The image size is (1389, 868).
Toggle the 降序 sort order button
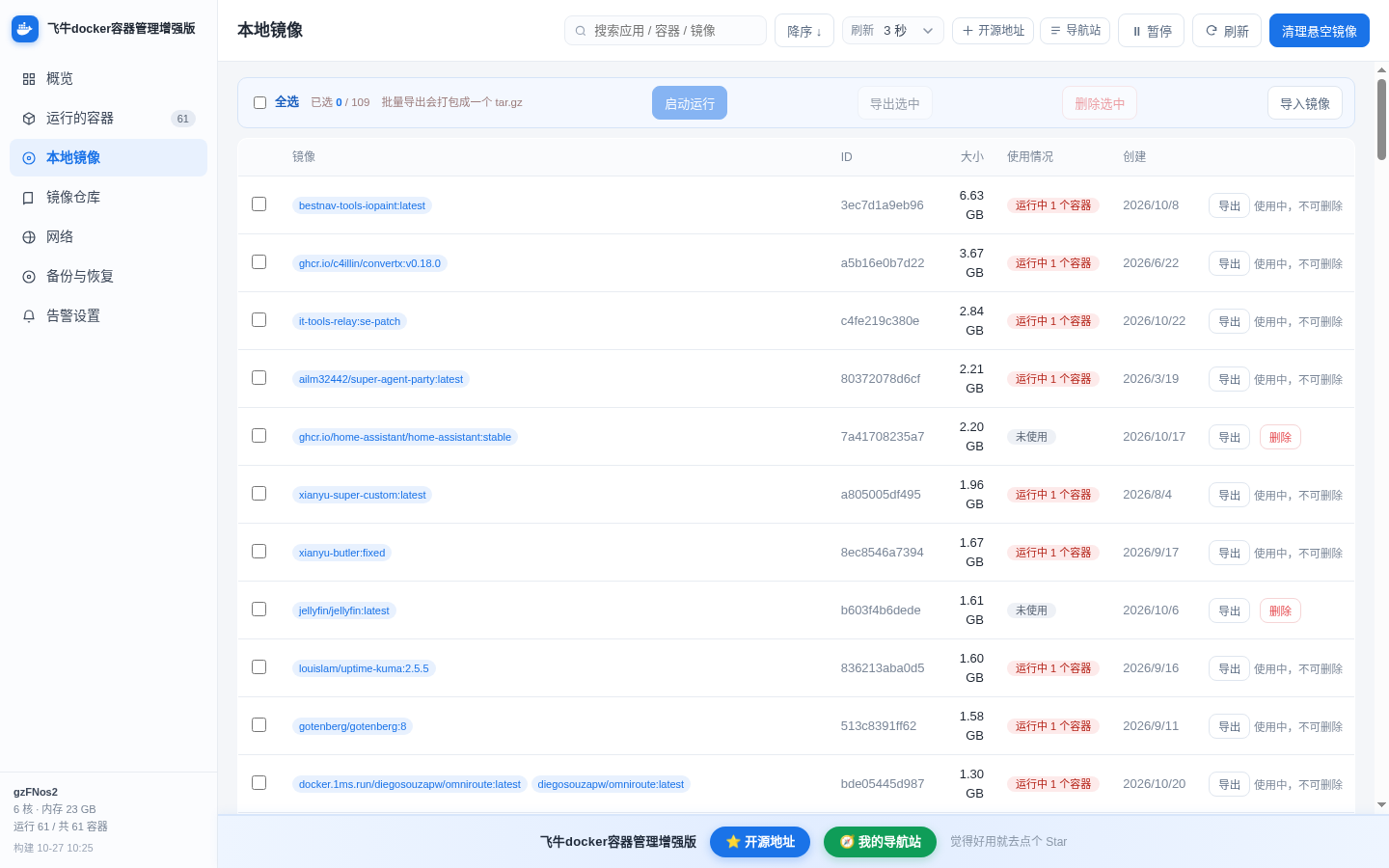[x=804, y=31]
